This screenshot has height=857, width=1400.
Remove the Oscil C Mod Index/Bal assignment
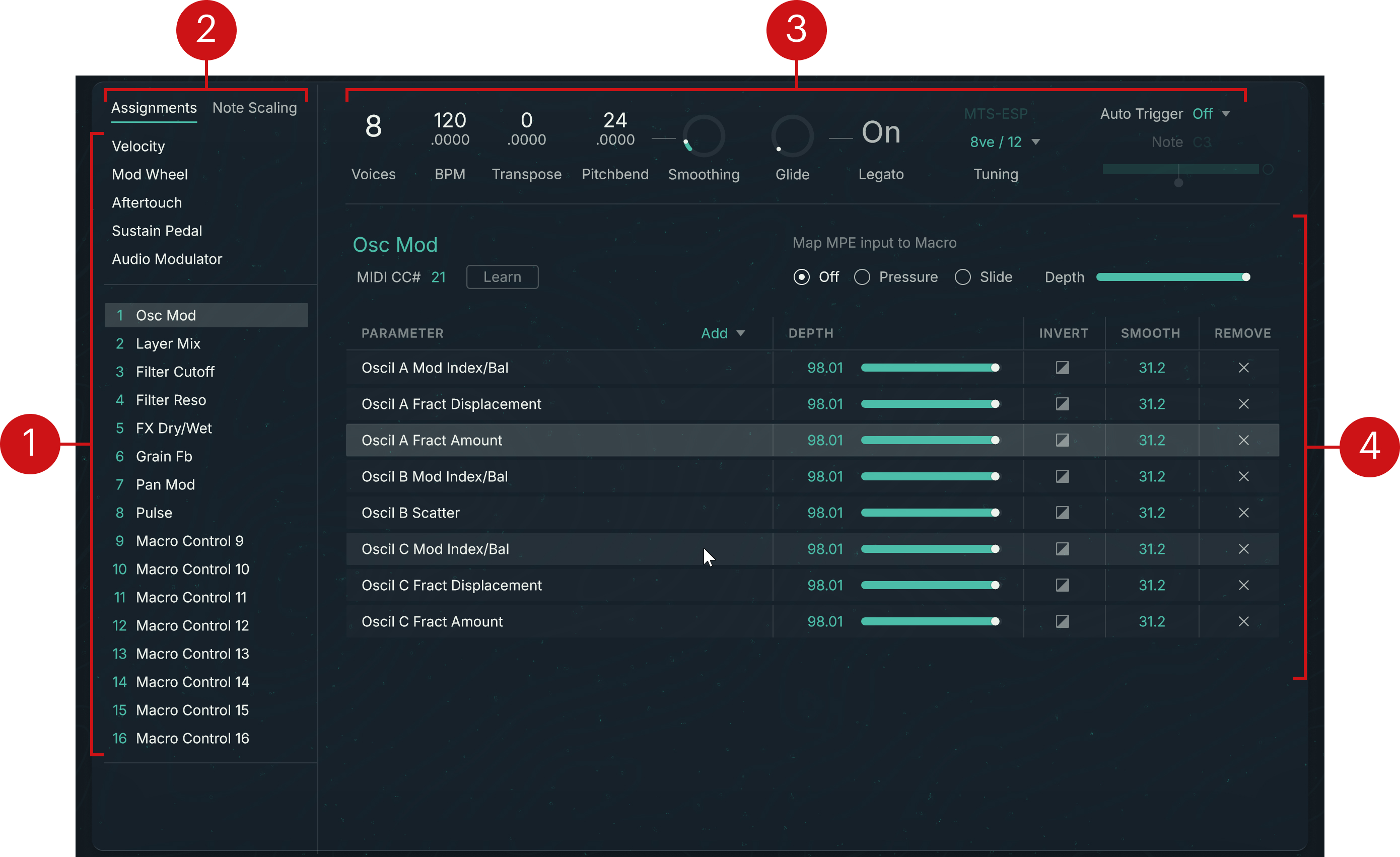point(1243,549)
